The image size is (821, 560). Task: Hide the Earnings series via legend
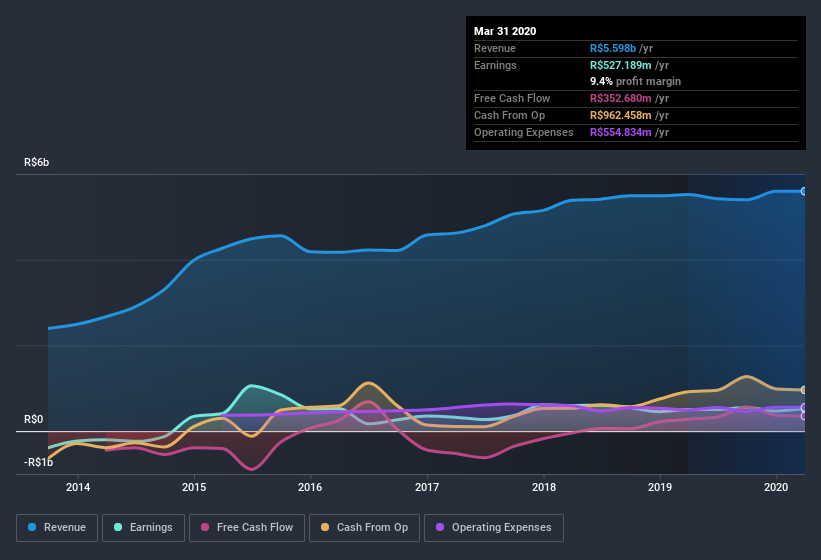[144, 527]
